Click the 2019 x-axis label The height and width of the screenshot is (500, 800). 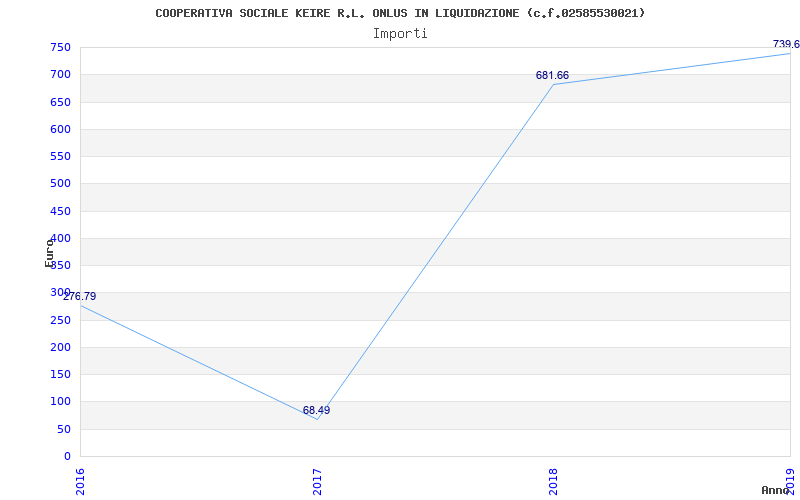click(x=789, y=480)
